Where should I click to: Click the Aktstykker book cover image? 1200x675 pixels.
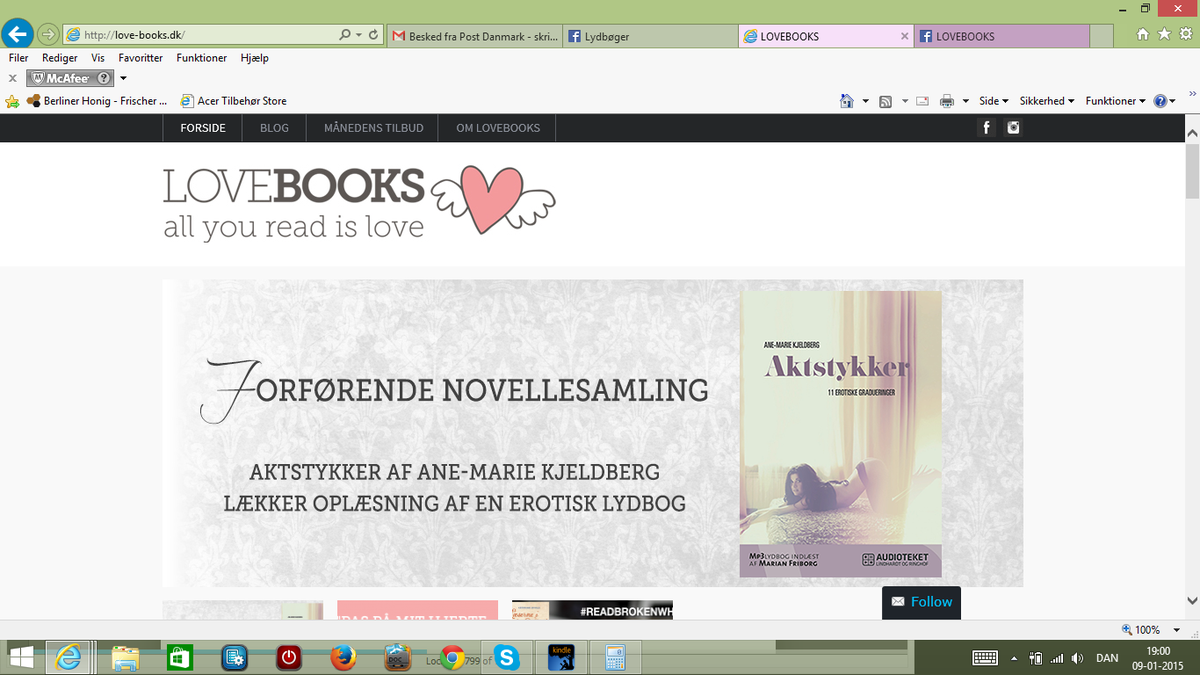point(840,434)
